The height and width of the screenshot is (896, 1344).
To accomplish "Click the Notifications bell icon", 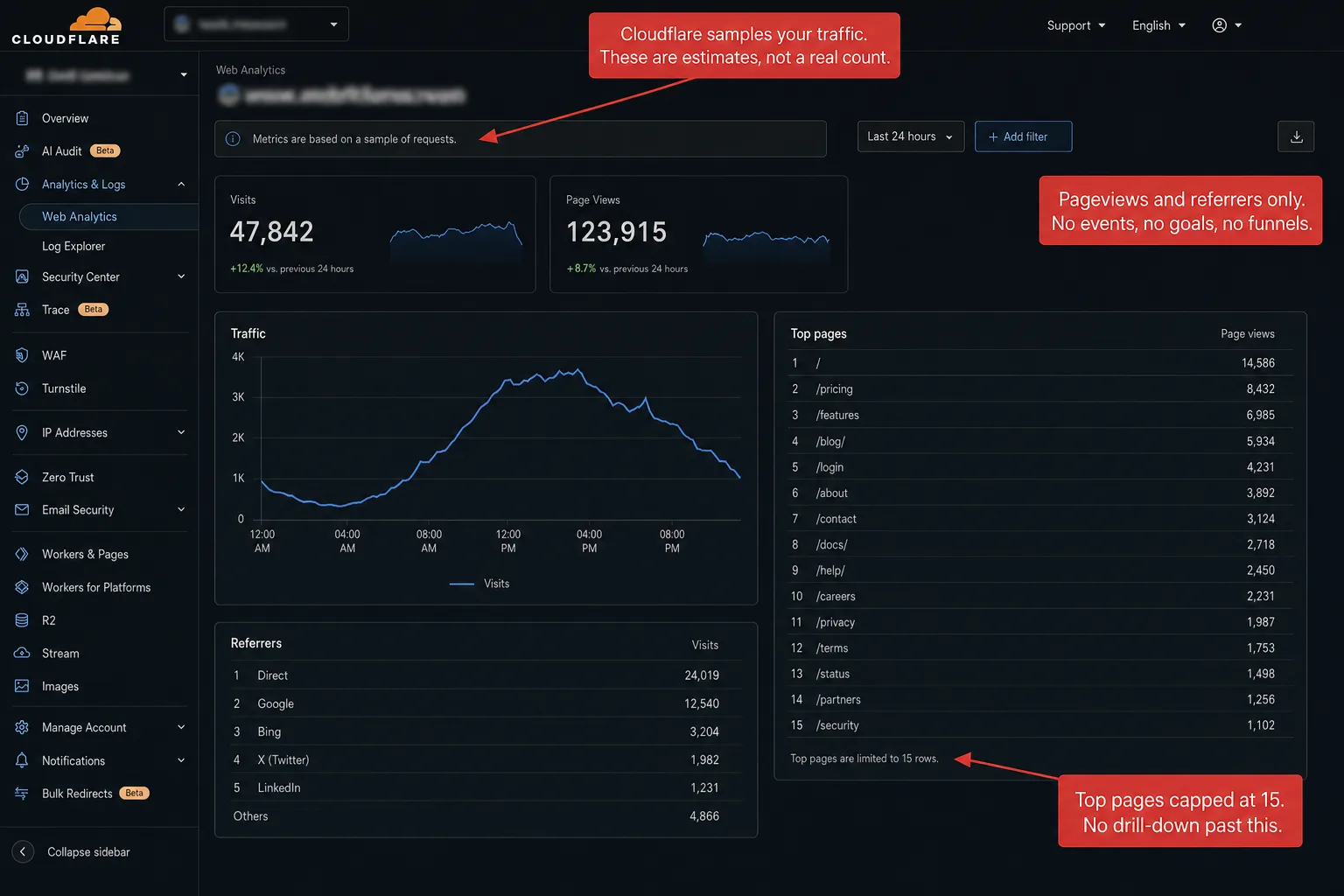I will (x=22, y=760).
